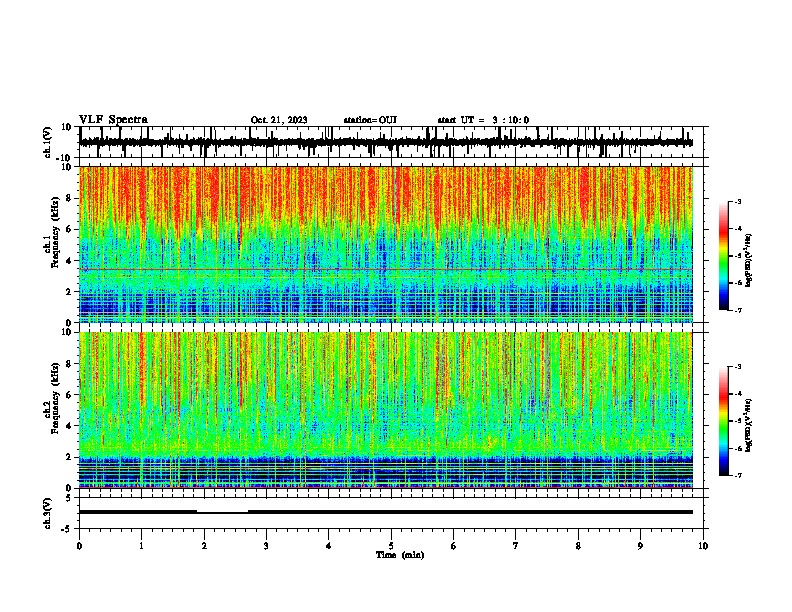Click the "6" kHz tick on ch.2 spectrogram
The height and width of the screenshot is (612, 792).
point(69,395)
